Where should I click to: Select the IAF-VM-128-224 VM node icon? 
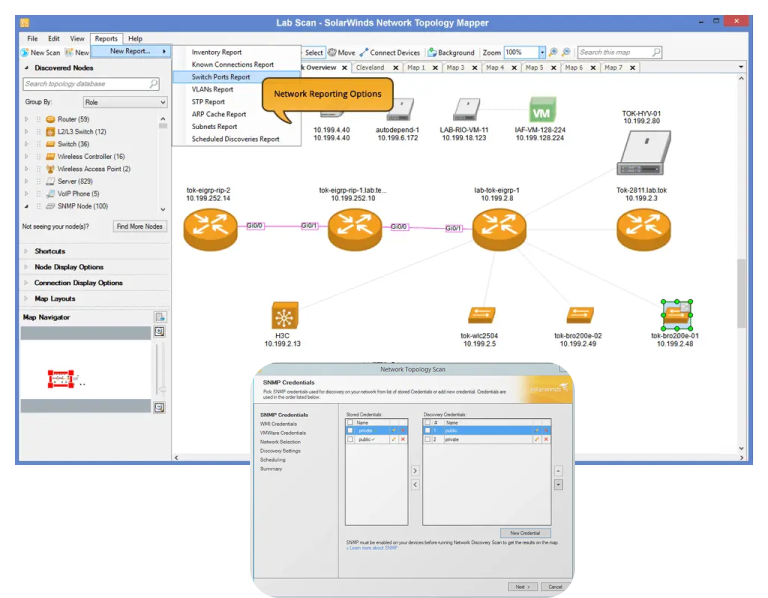542,109
